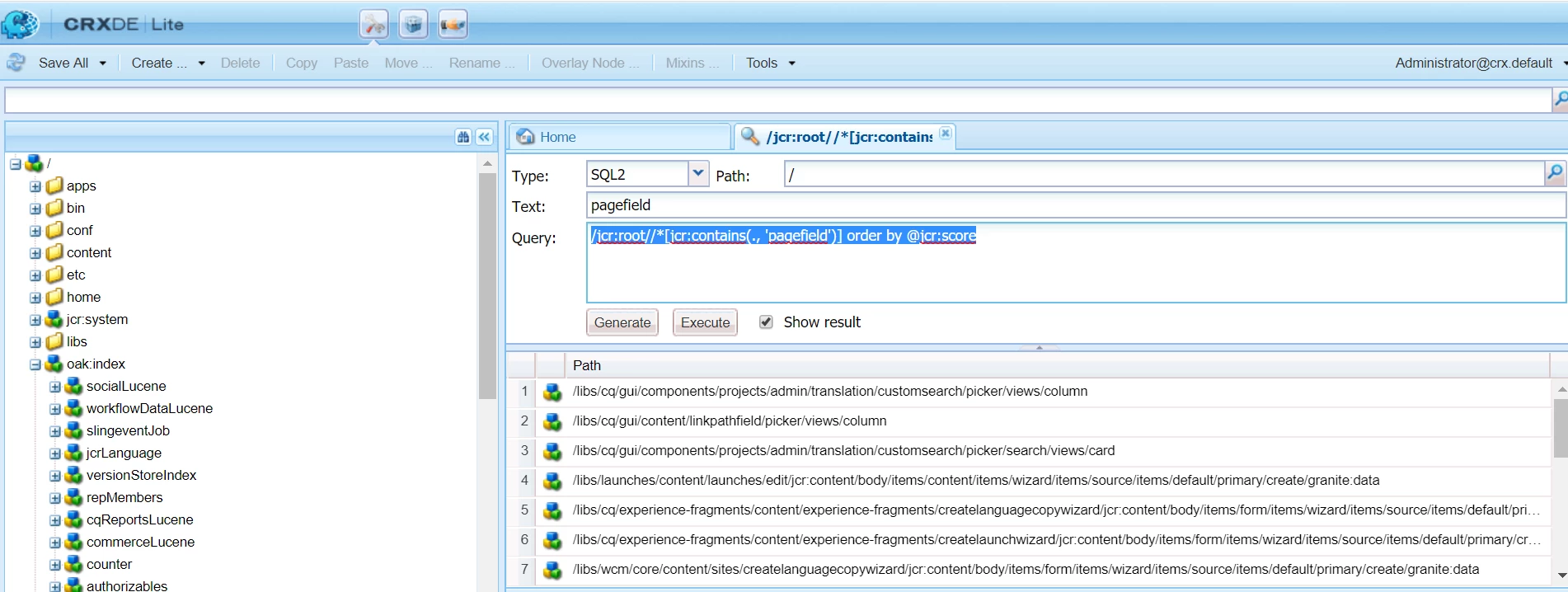
Task: Click the address bar search magnifier
Action: pos(1560,100)
